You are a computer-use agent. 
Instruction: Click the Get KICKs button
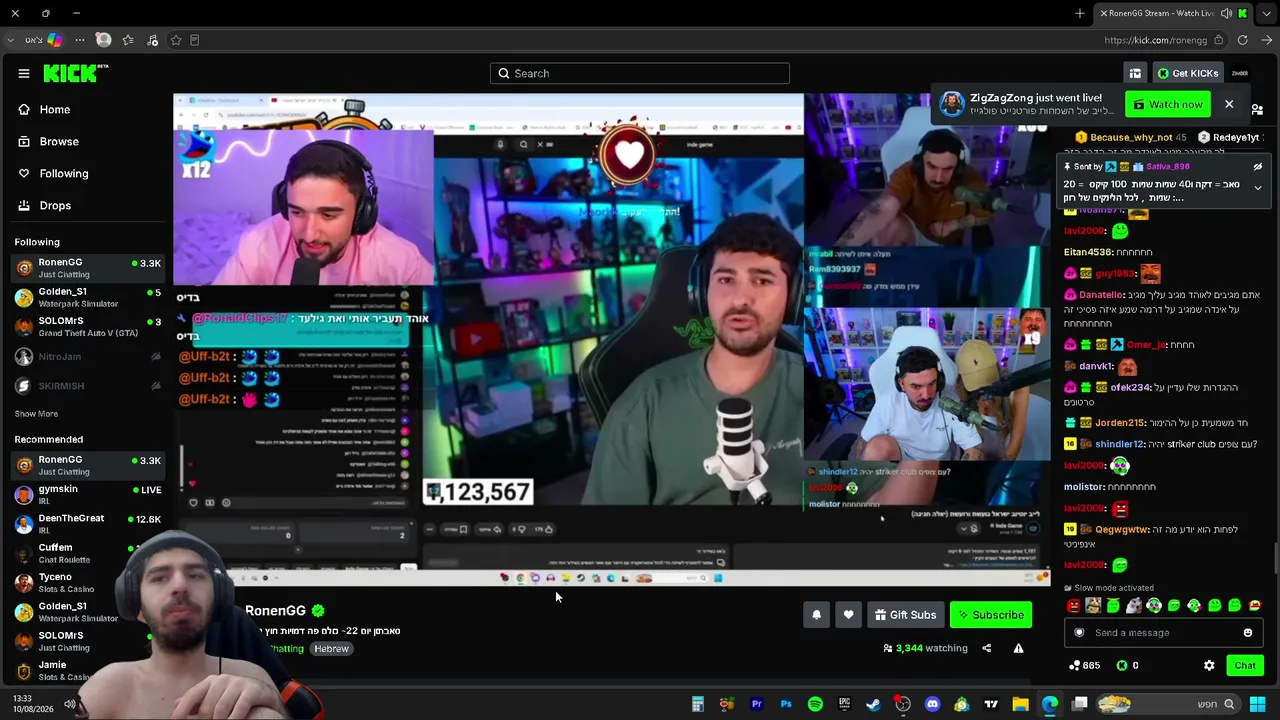(1188, 73)
